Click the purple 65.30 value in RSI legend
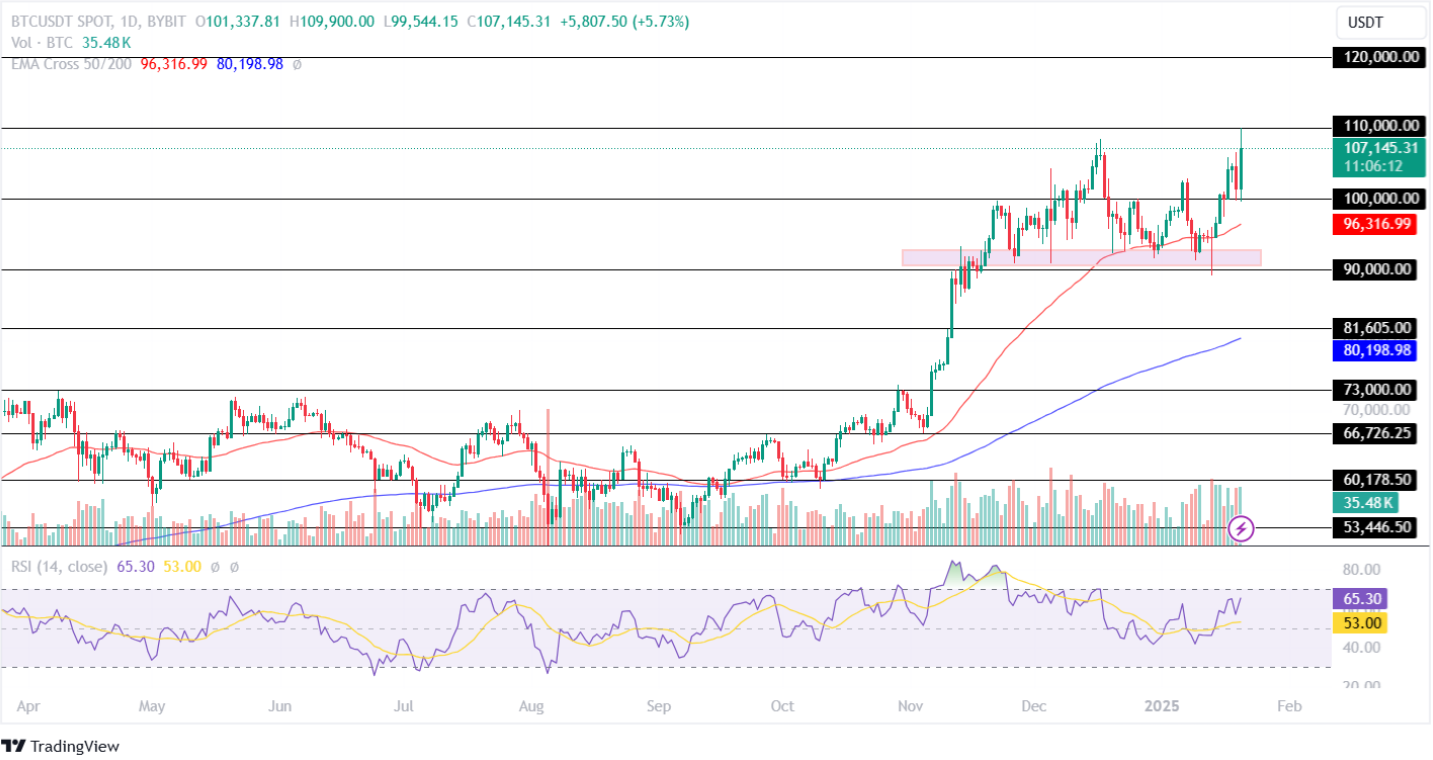Viewport: 1433px width, 760px height. click(x=134, y=567)
